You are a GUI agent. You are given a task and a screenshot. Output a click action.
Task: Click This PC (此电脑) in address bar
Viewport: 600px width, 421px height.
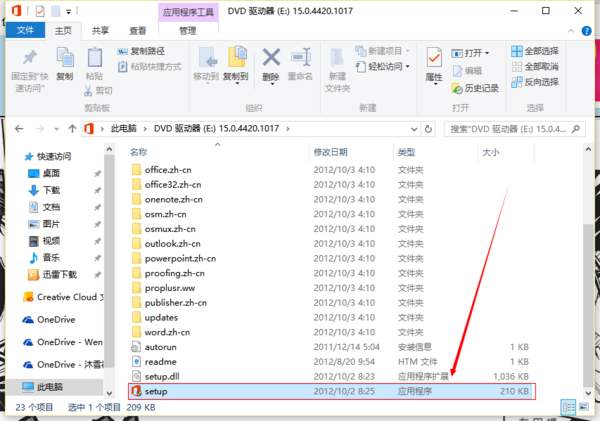(124, 129)
